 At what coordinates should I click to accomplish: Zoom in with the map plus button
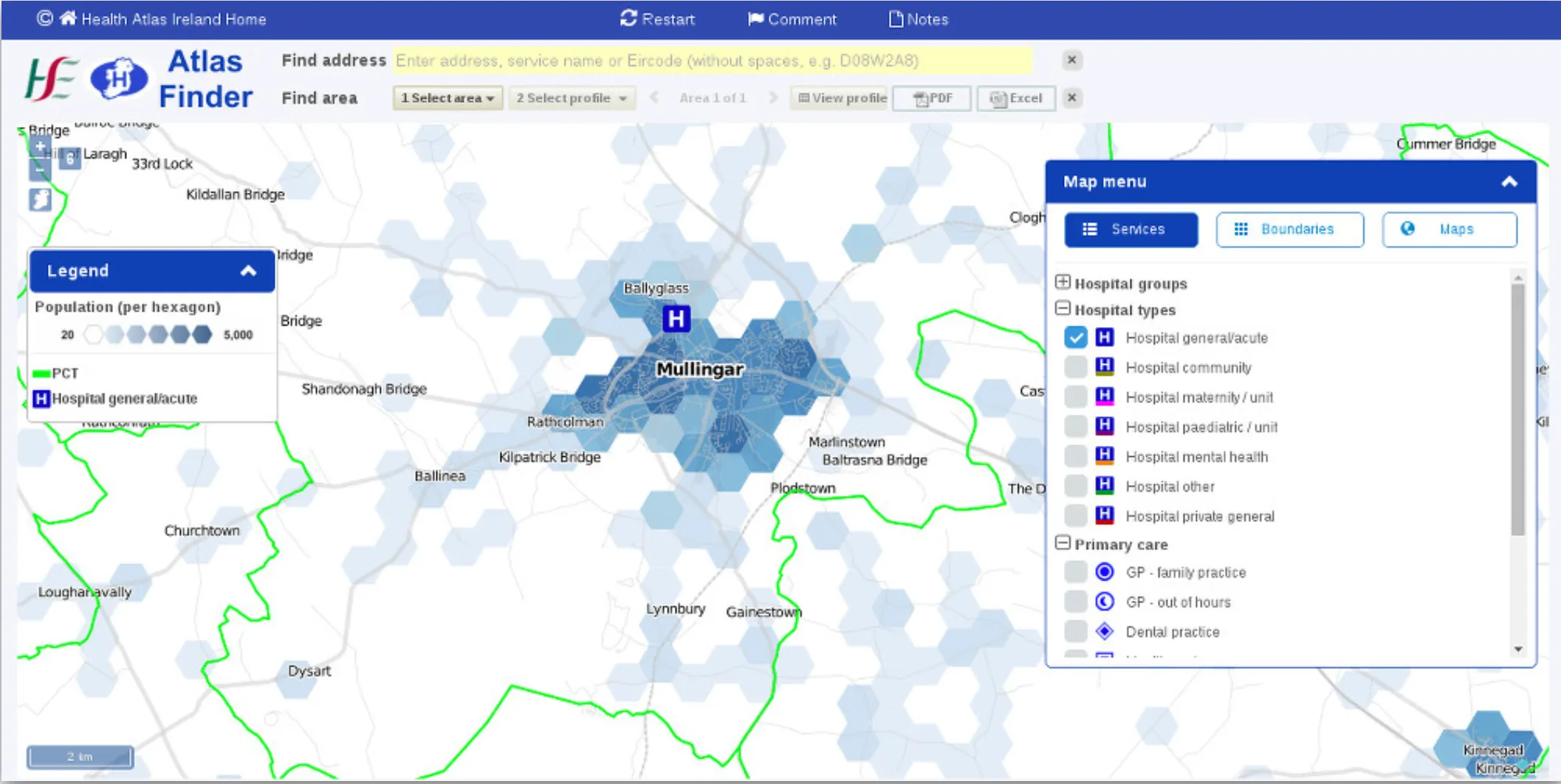pos(41,146)
